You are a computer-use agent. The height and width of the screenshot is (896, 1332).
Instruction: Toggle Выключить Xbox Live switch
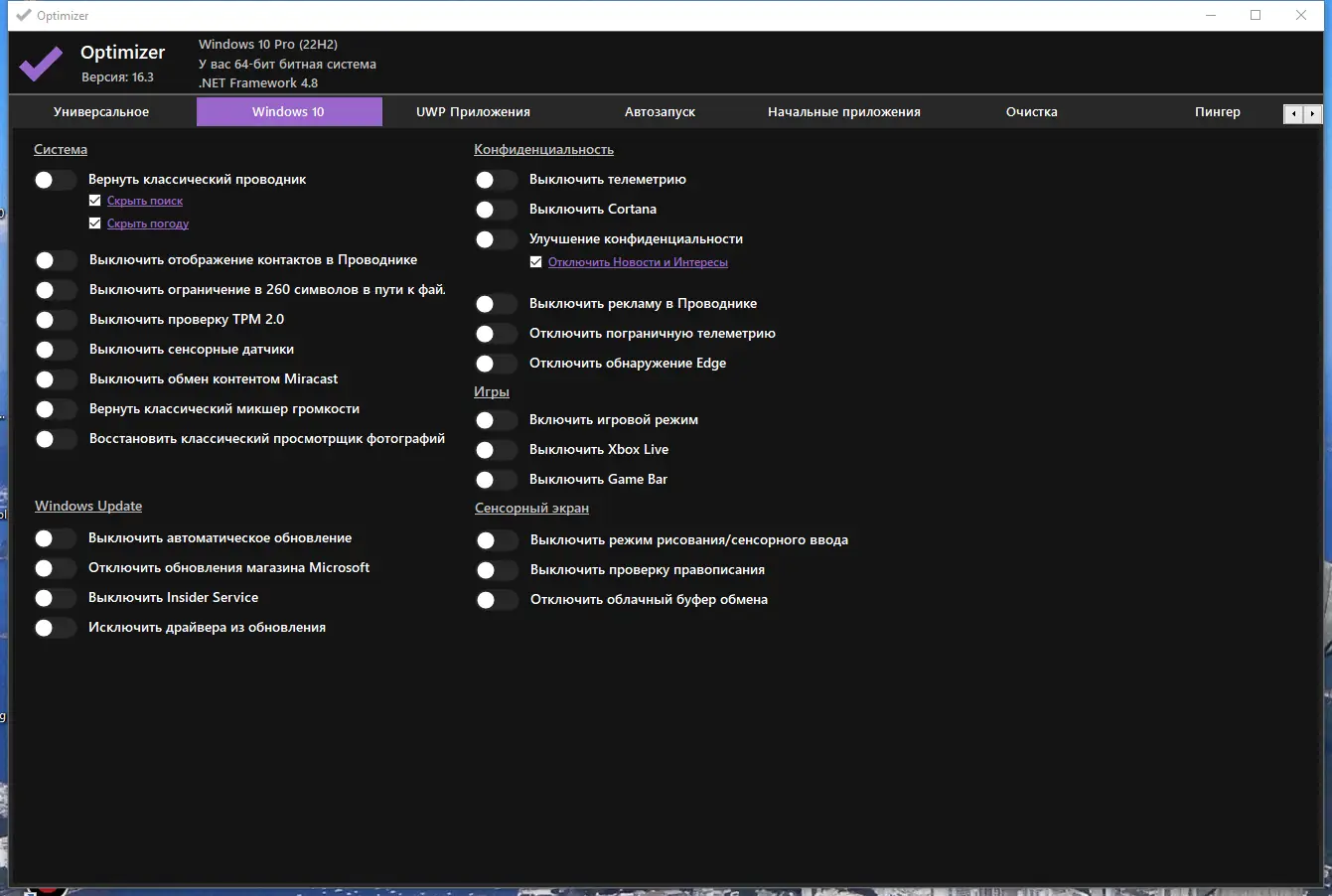pos(497,450)
